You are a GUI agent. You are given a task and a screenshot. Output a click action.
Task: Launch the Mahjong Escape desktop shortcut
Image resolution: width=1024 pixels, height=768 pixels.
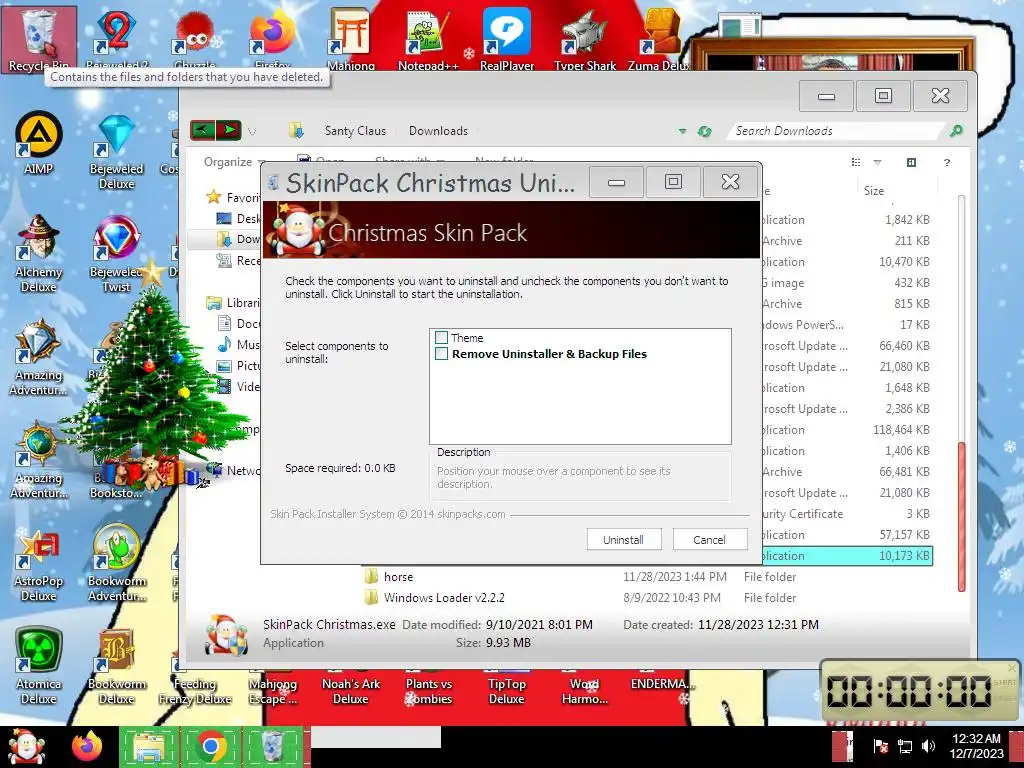[272, 690]
